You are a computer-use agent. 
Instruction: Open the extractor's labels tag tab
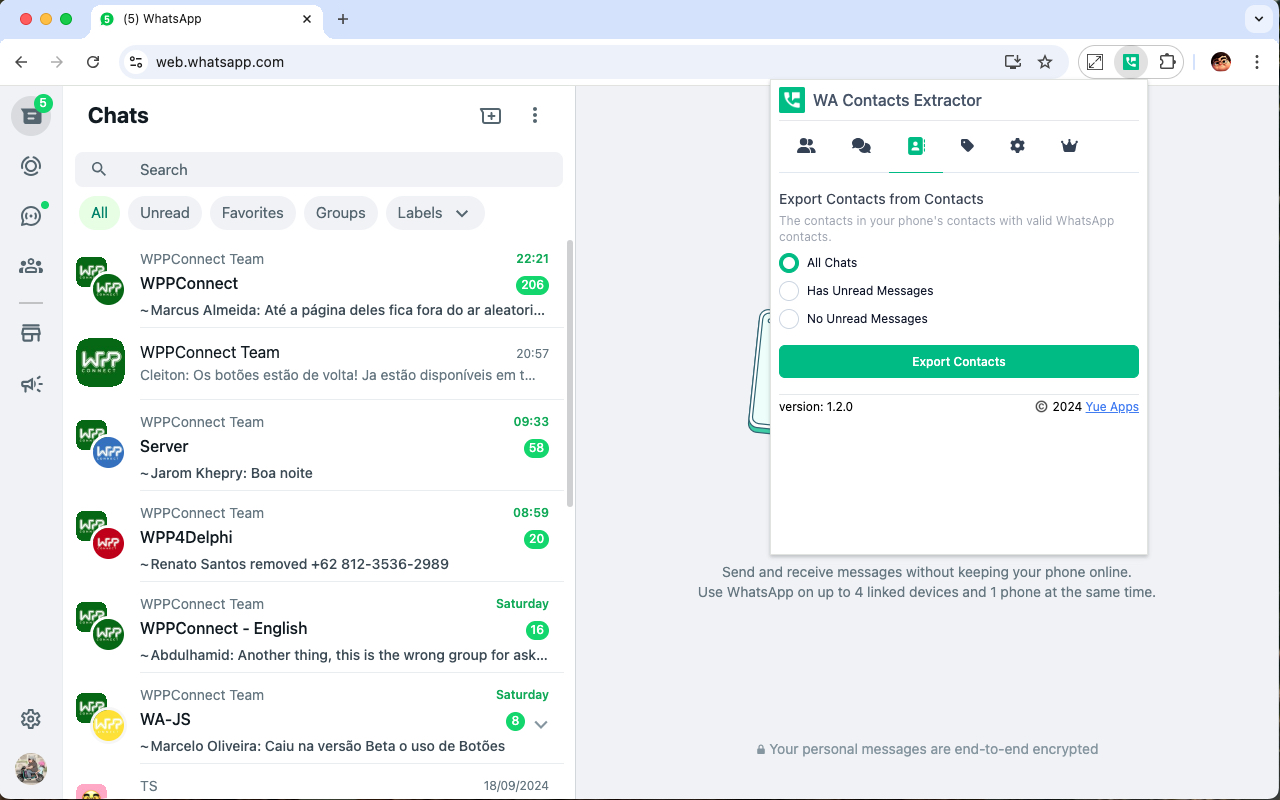click(x=967, y=146)
